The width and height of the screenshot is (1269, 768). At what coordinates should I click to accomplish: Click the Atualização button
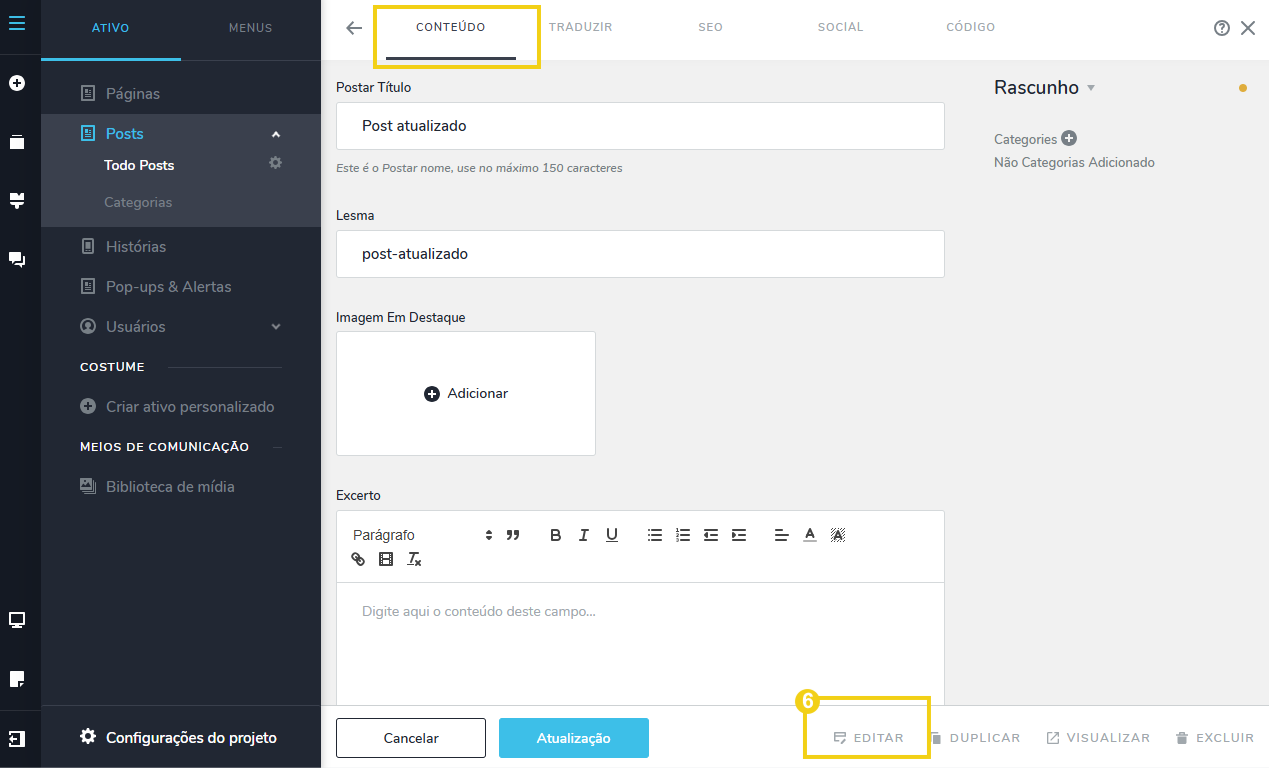574,738
